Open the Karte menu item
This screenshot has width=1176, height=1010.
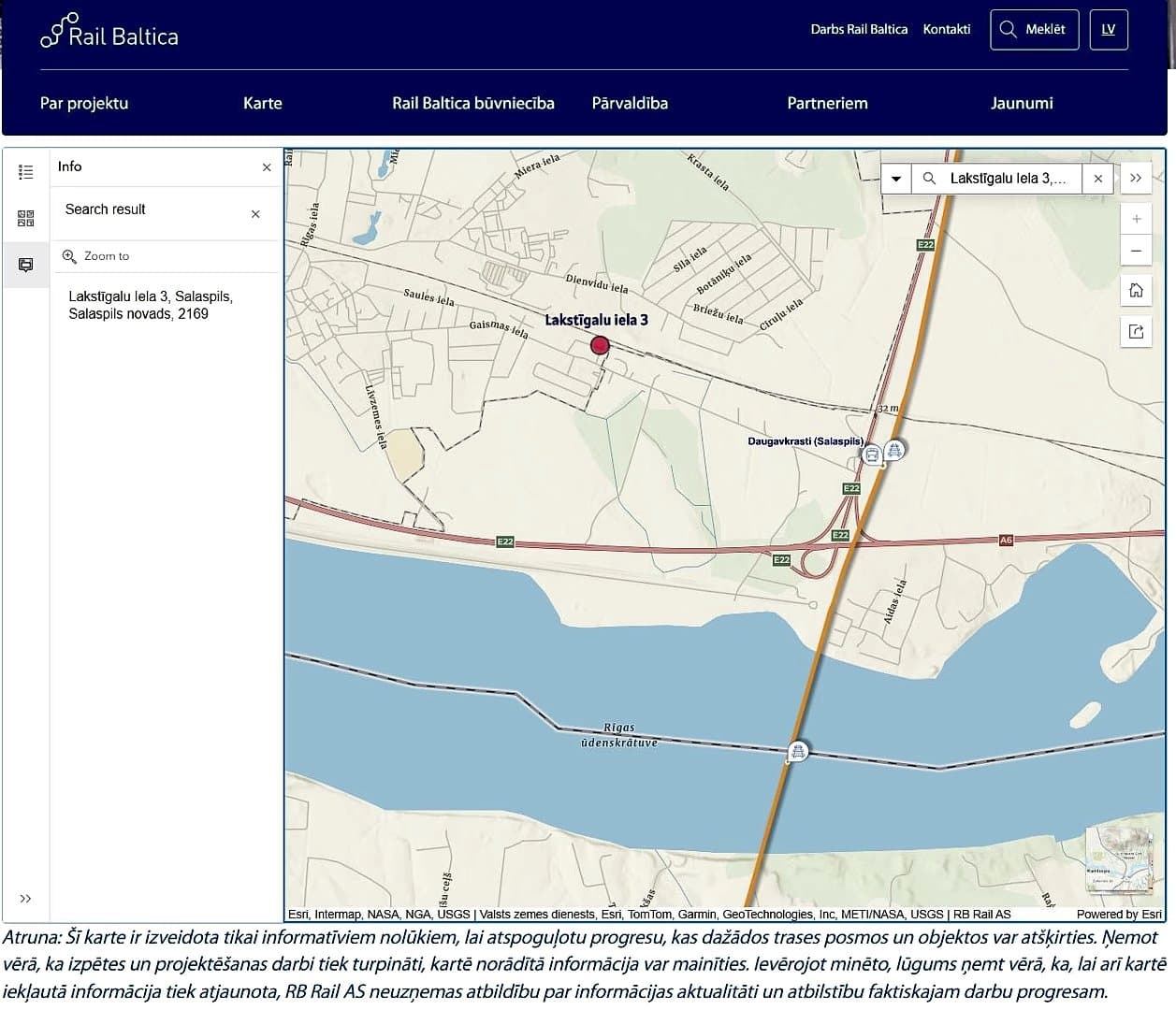coord(263,103)
